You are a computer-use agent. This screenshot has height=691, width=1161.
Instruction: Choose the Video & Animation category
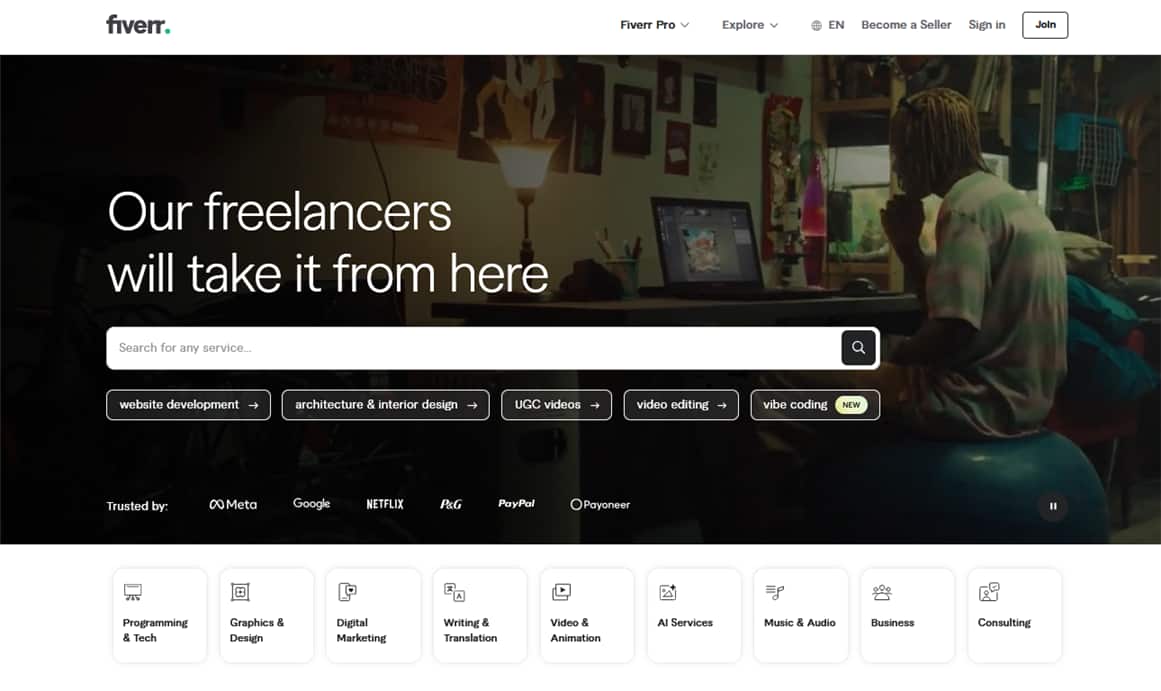click(587, 615)
